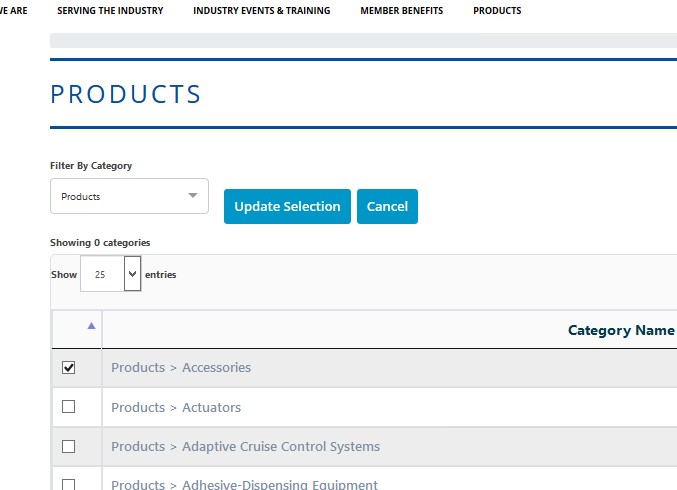This screenshot has height=490, width=677.
Task: Open the Products category filter dropdown
Action: 130,196
